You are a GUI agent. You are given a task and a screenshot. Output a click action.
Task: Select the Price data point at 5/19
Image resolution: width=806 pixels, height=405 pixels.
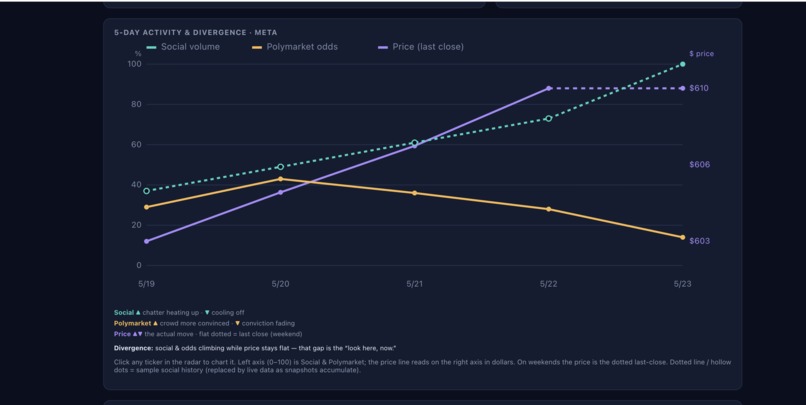coord(146,241)
